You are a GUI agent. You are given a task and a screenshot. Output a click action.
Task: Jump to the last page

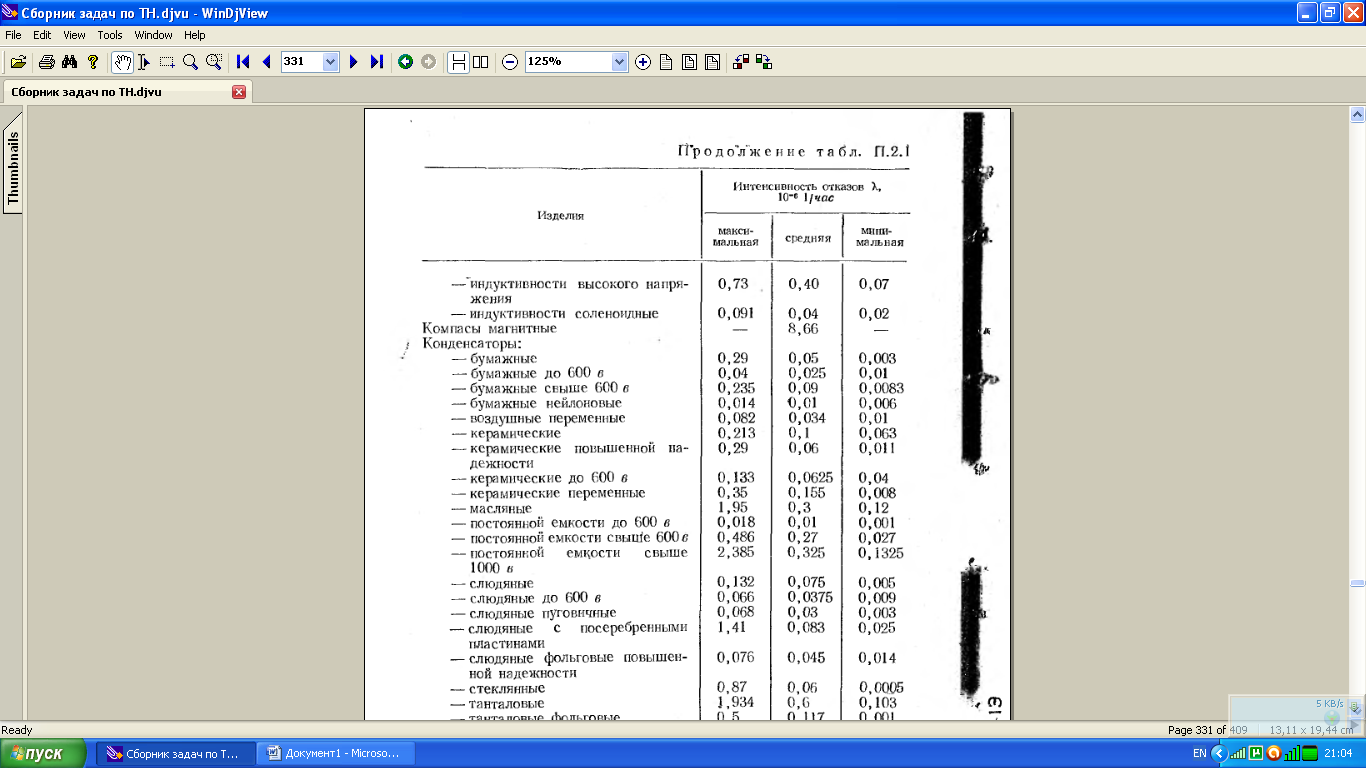coord(376,62)
